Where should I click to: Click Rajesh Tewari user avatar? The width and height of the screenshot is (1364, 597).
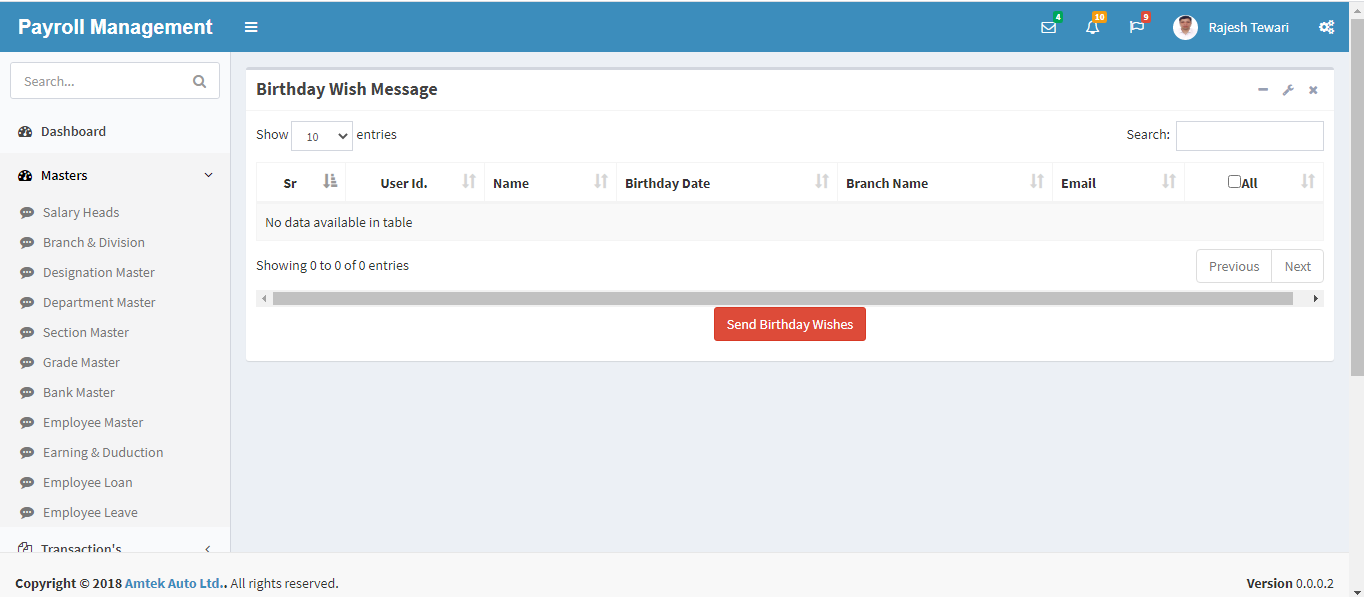1185,28
